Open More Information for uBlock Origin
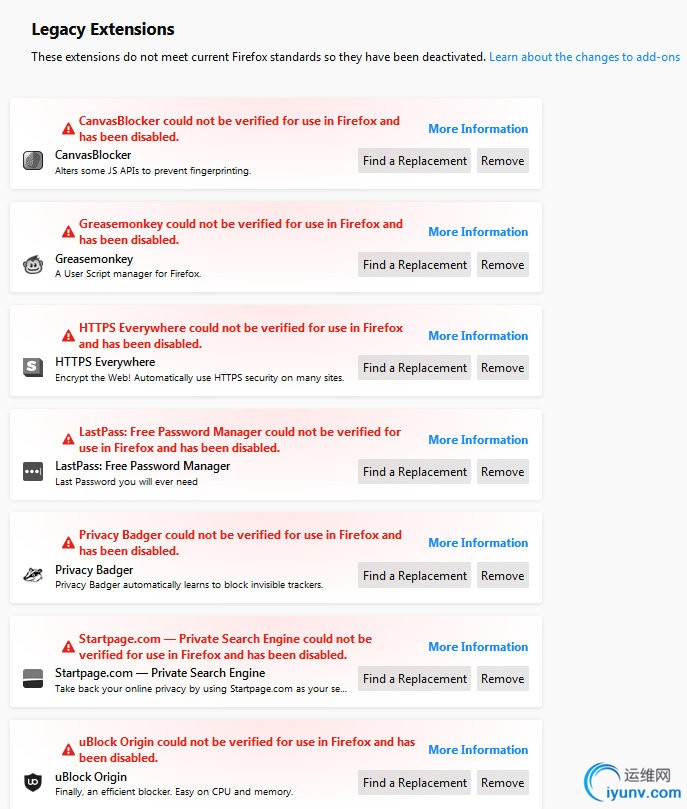Screen dimensions: 687x809 478,750
